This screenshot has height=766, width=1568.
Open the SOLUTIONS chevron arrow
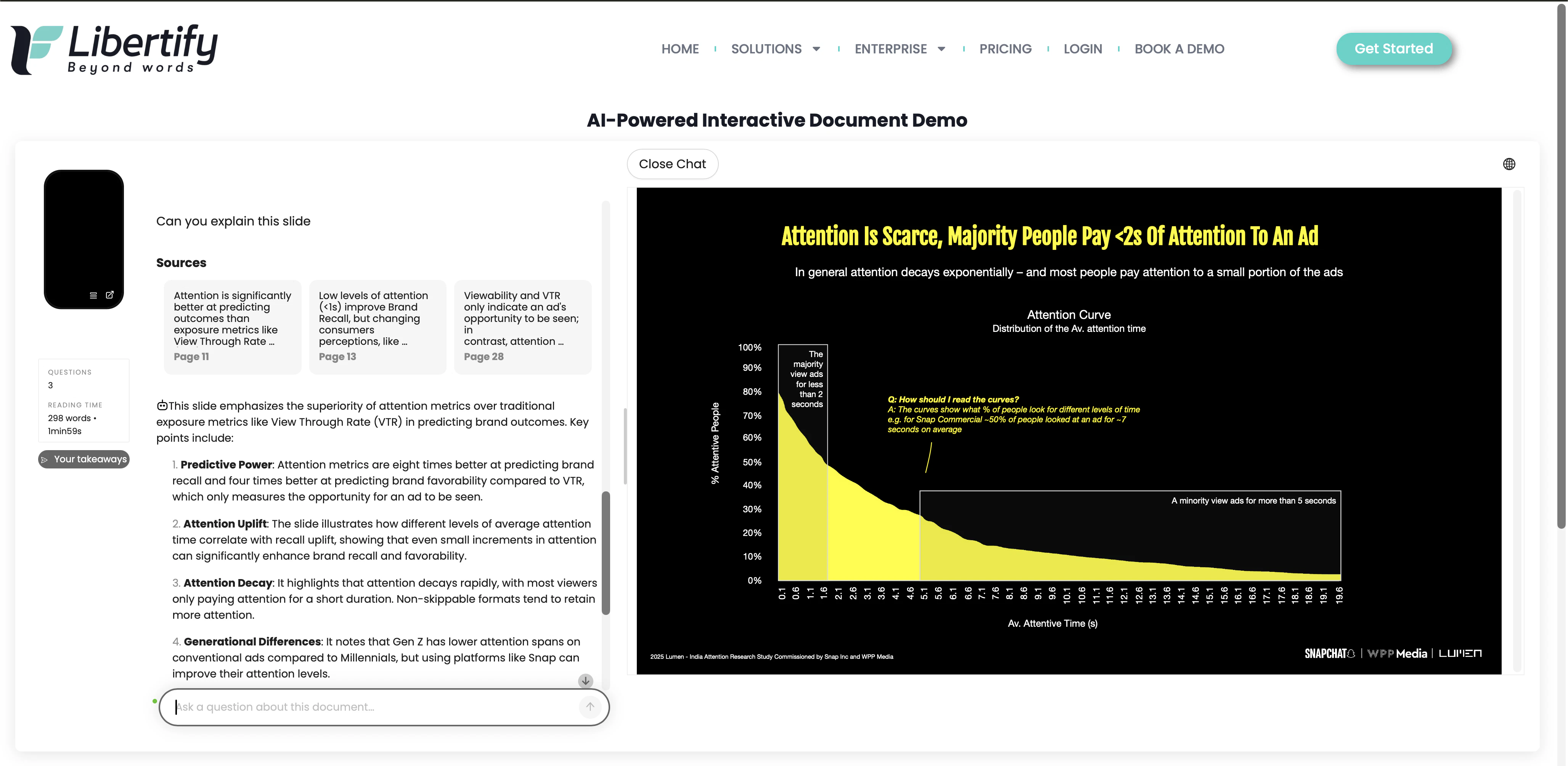pyautogui.click(x=816, y=49)
